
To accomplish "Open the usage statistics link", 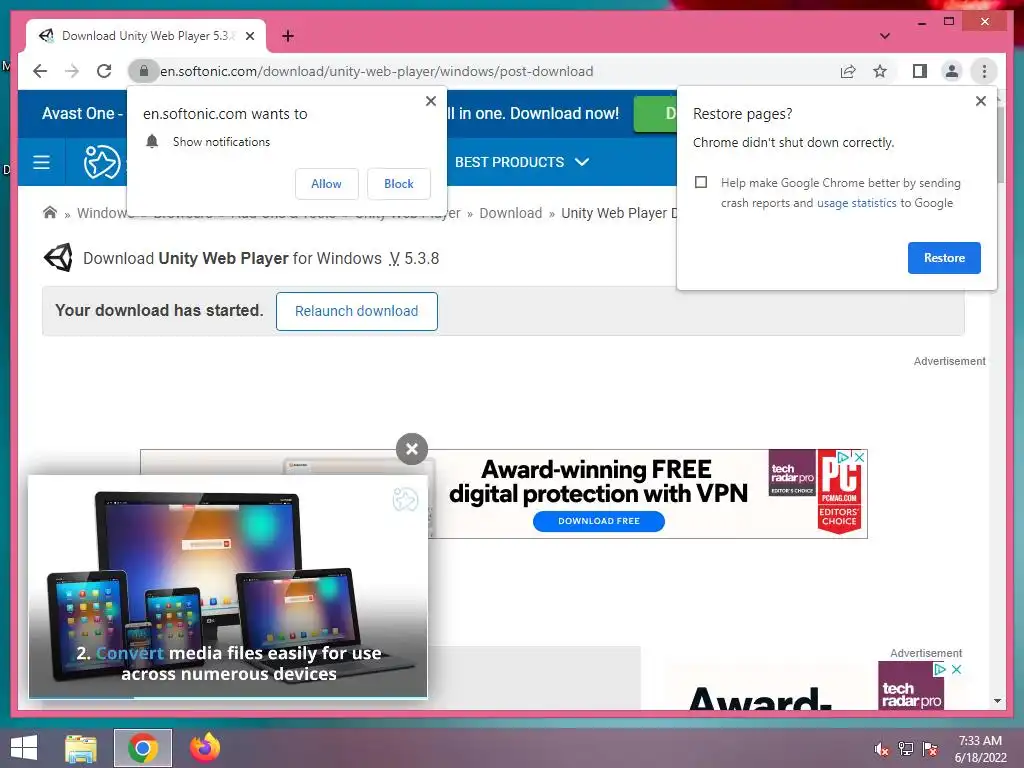I will [x=857, y=203].
